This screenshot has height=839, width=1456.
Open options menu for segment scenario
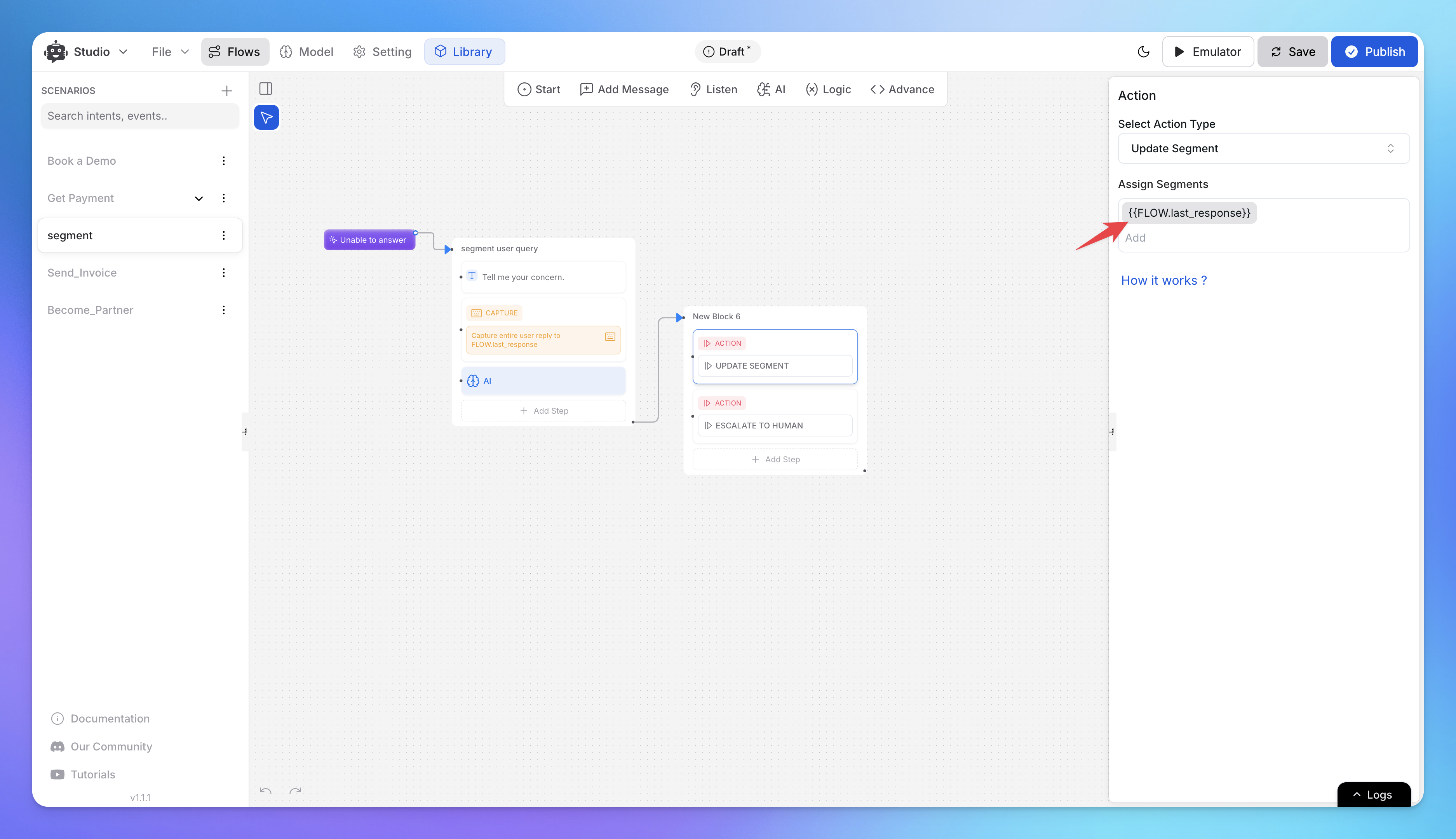(223, 235)
